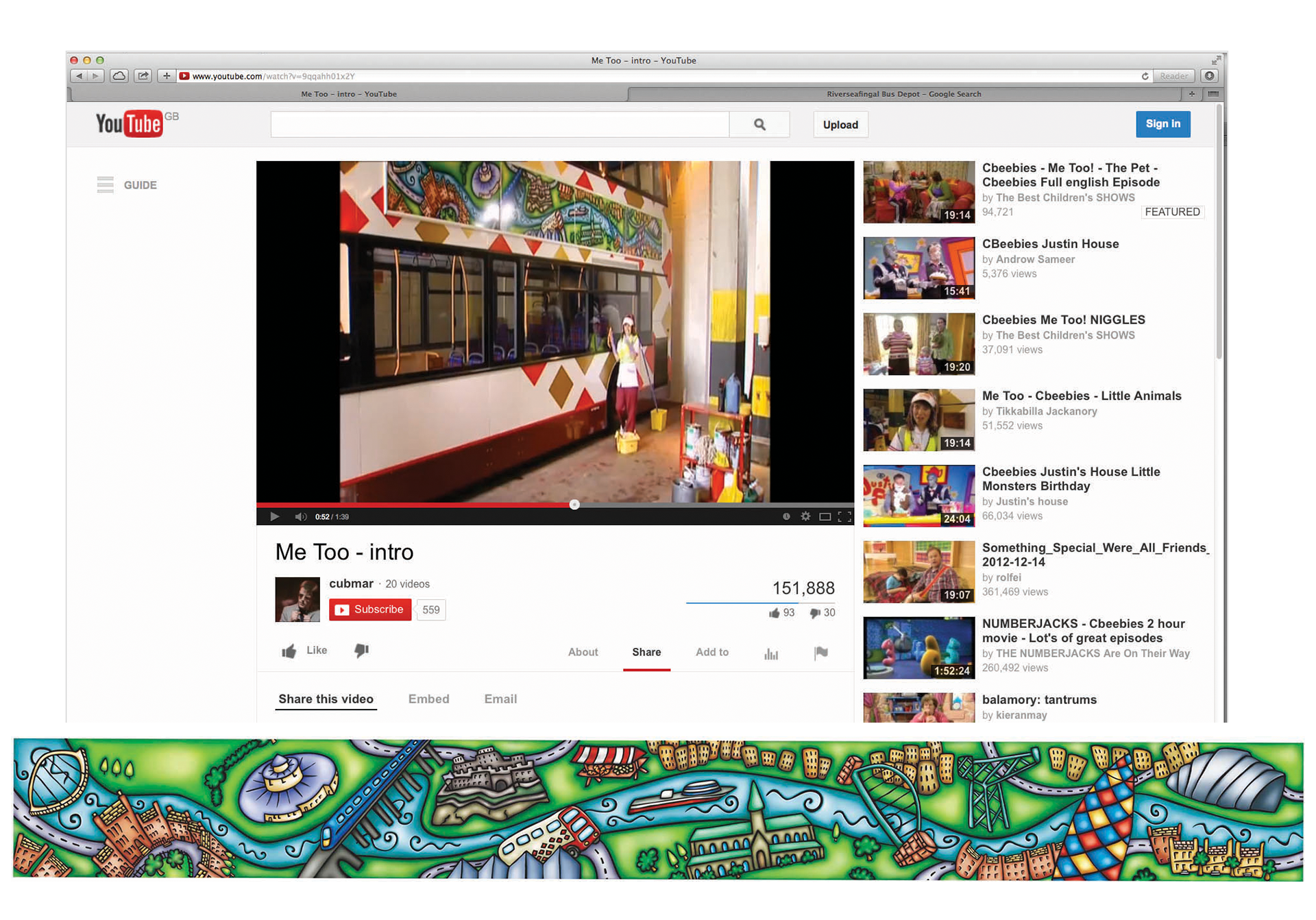Go forward with the Safari forward arrow
Image resolution: width=1316 pixels, height=920 pixels.
point(96,76)
